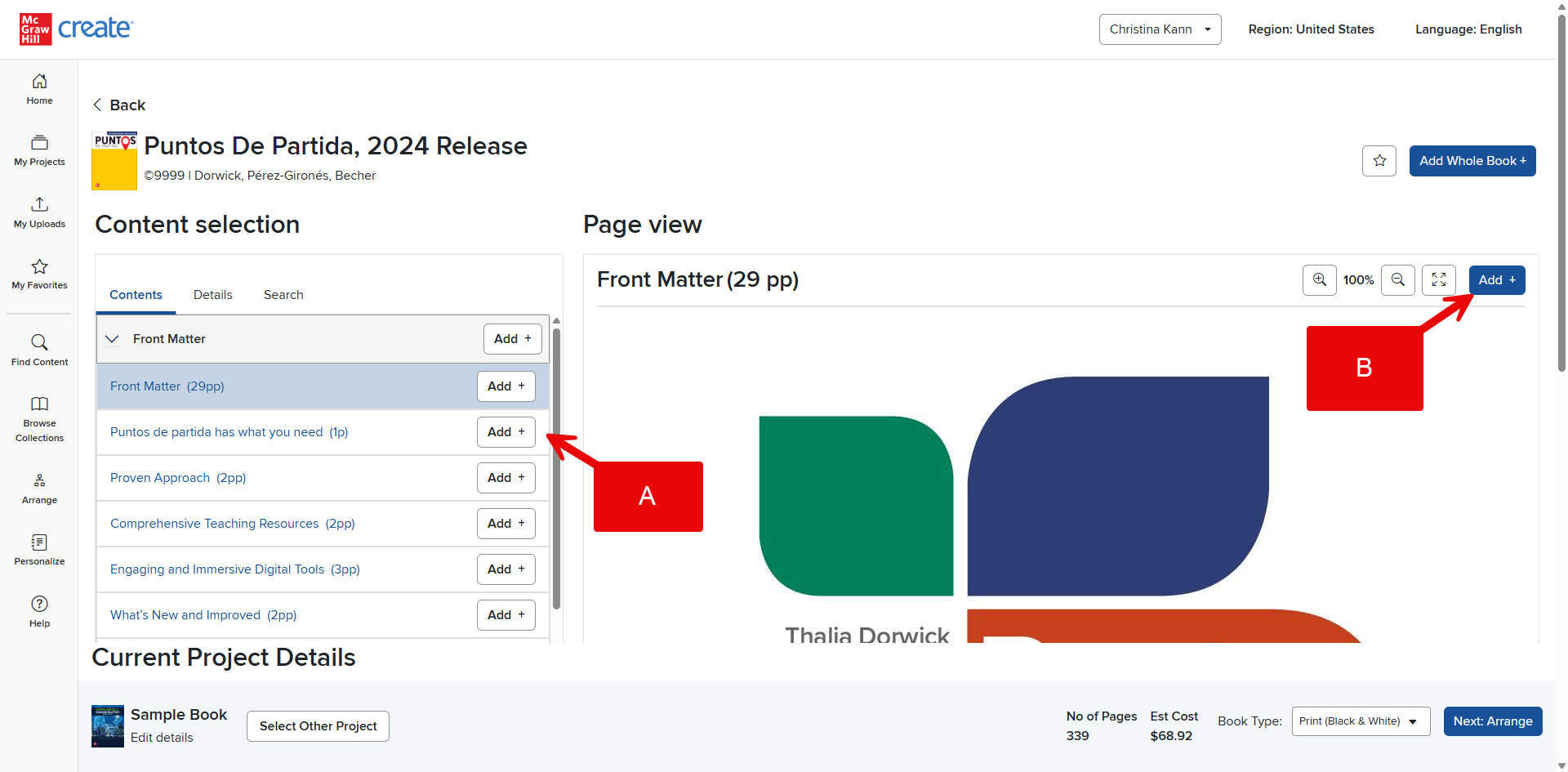Toggle fullscreen page view
Image resolution: width=1568 pixels, height=772 pixels.
point(1439,280)
